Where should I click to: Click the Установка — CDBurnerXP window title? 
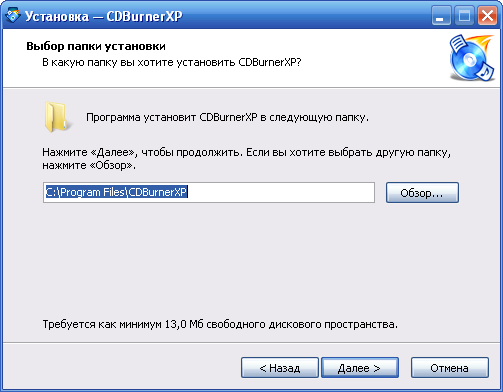coord(104,16)
